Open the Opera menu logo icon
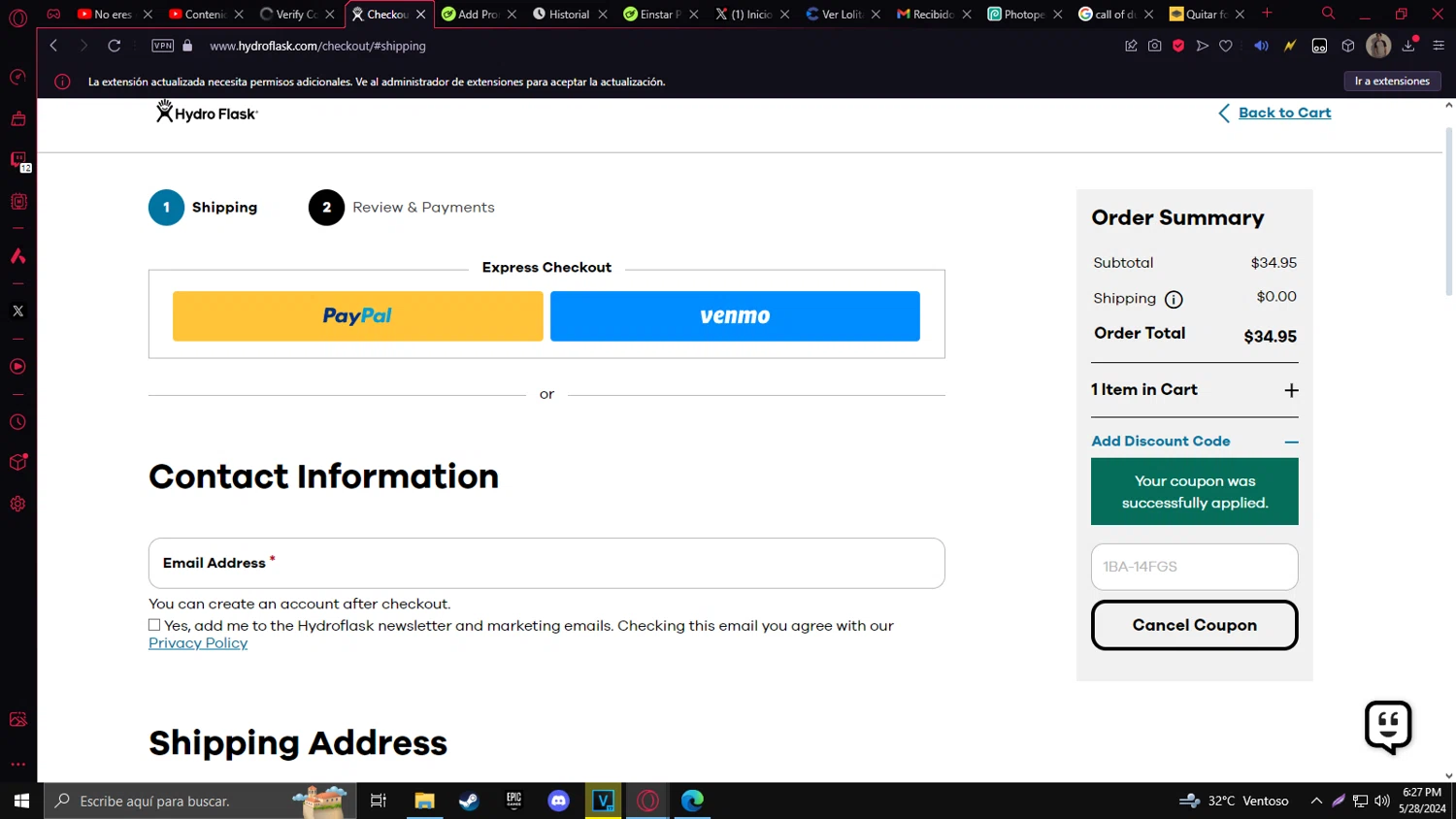 click(x=17, y=17)
